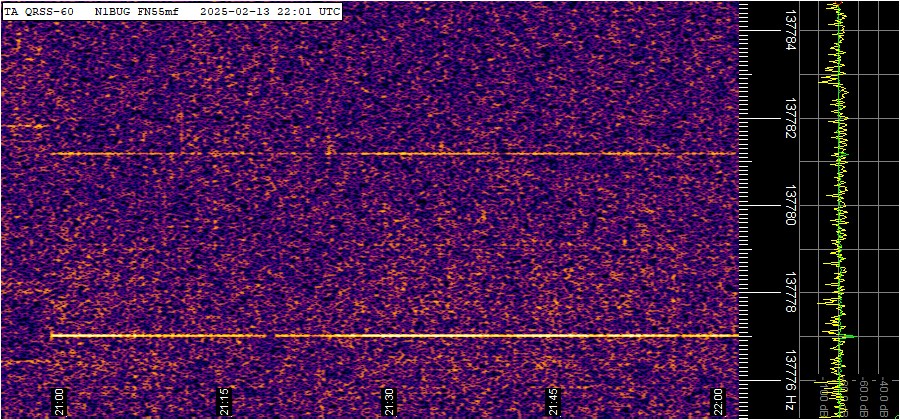
Task: Click the strong lower carrier trace line
Action: click(400, 336)
